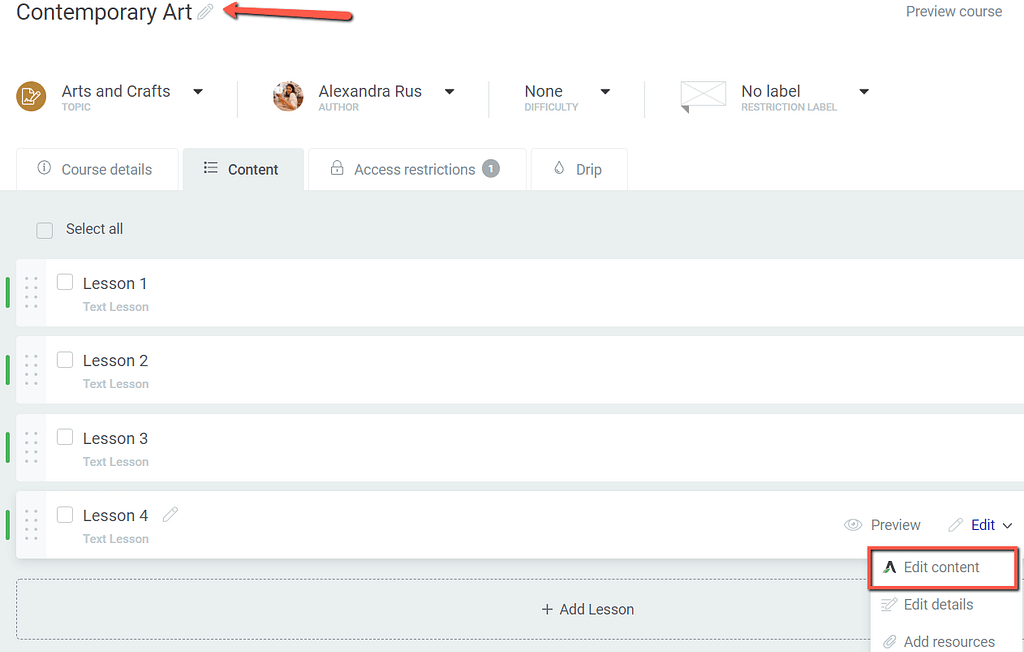
Task: Click the drag handle icon of Lesson 3
Action: [x=31, y=447]
